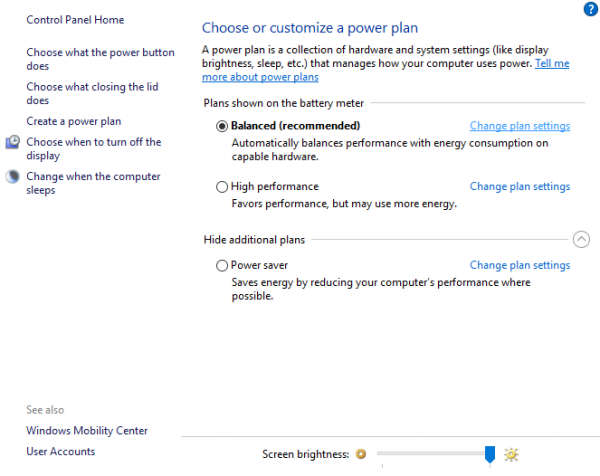
Task: Open Windows Mobility Center
Action: [x=87, y=431]
